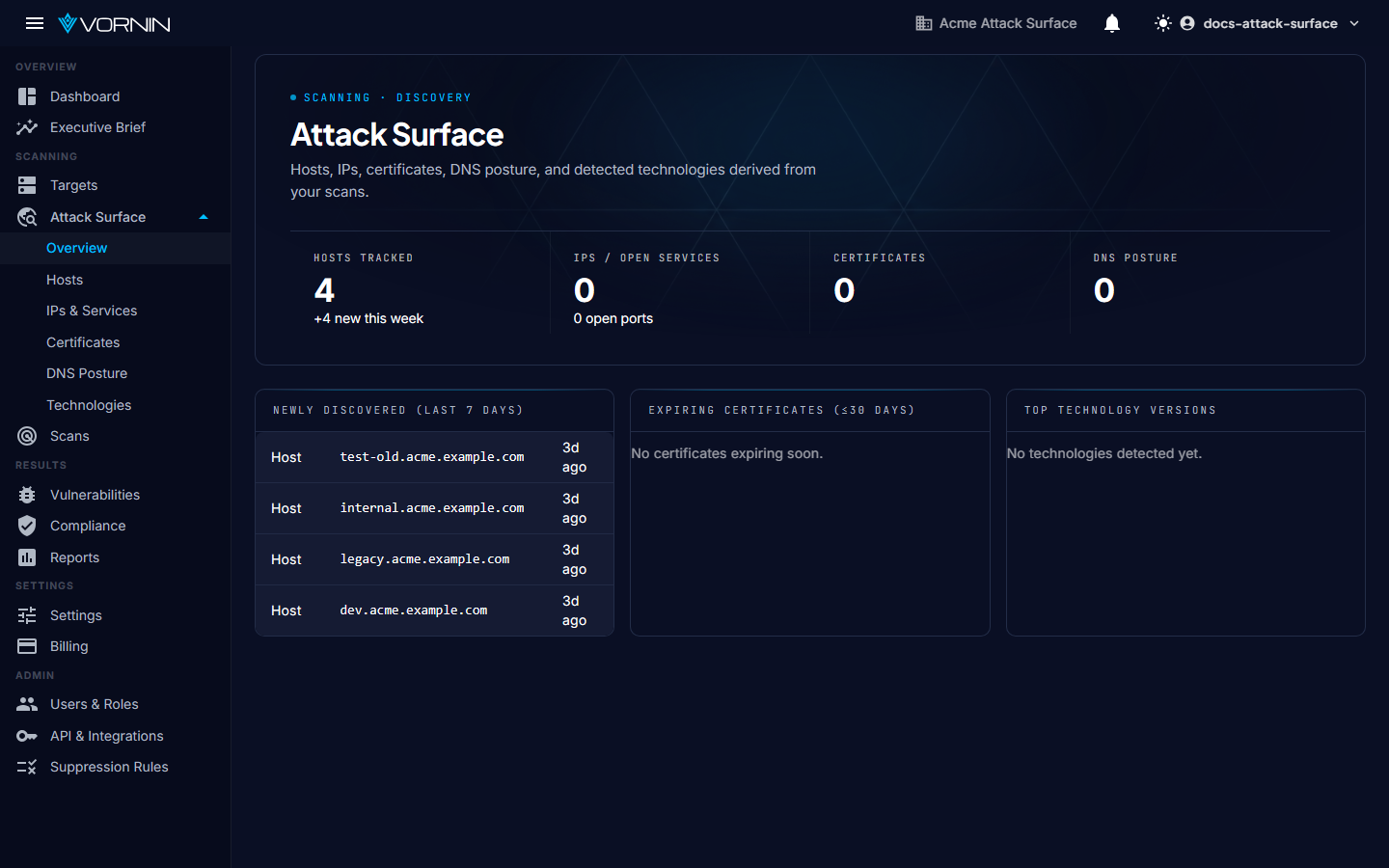This screenshot has width=1389, height=868.
Task: Select the Acme Attack Surface organization label
Action: (1008, 23)
